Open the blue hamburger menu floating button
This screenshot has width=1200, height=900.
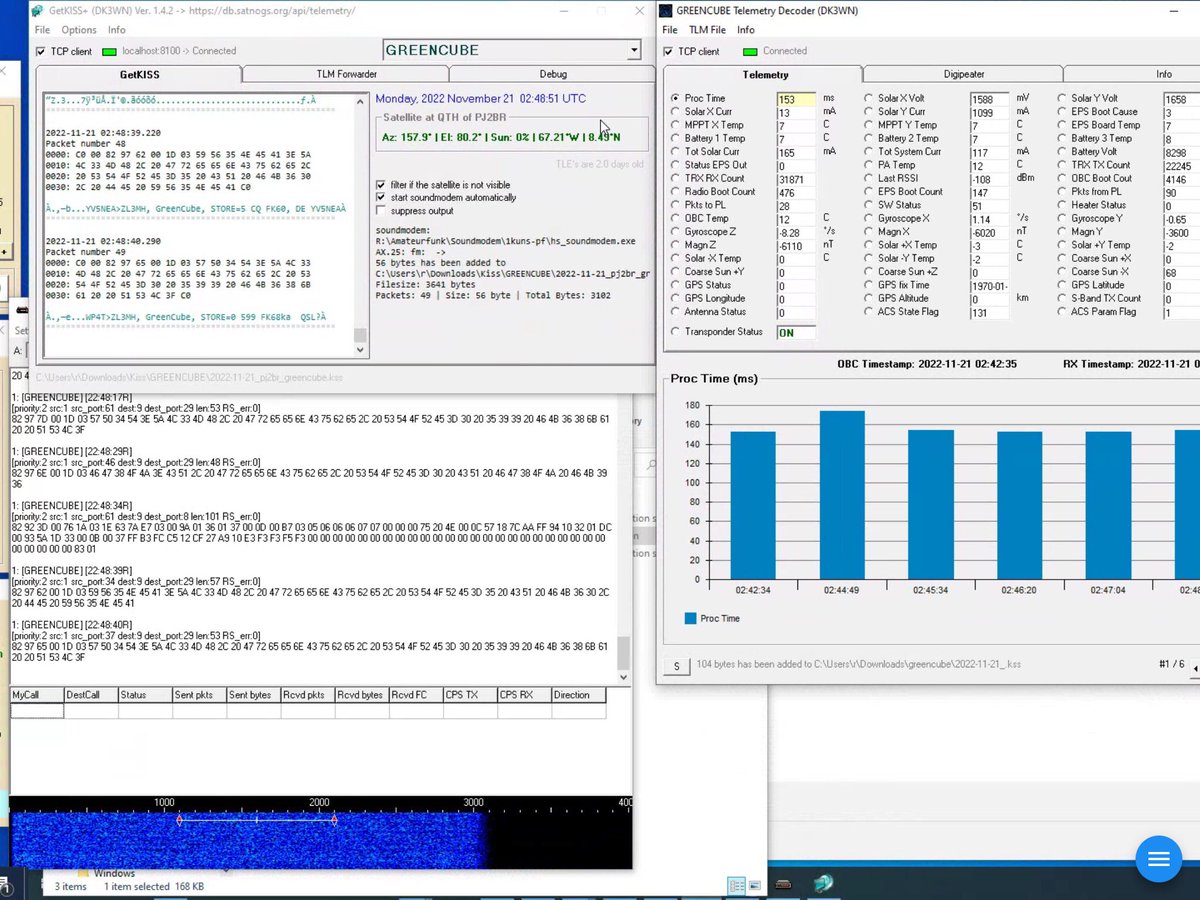pyautogui.click(x=1158, y=859)
